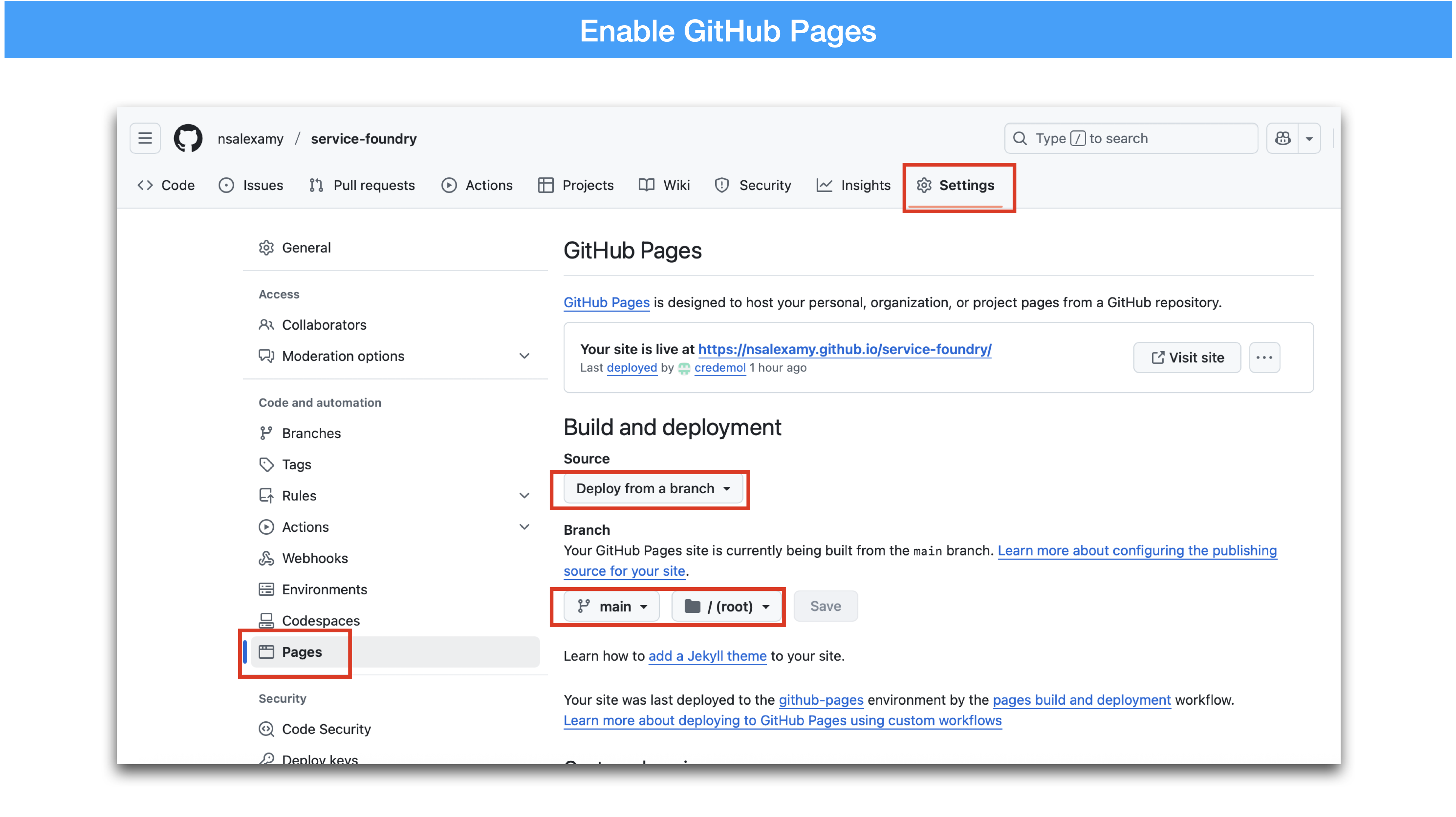Viewport: 1456px width, 817px height.
Task: Click the Save button
Action: (825, 606)
